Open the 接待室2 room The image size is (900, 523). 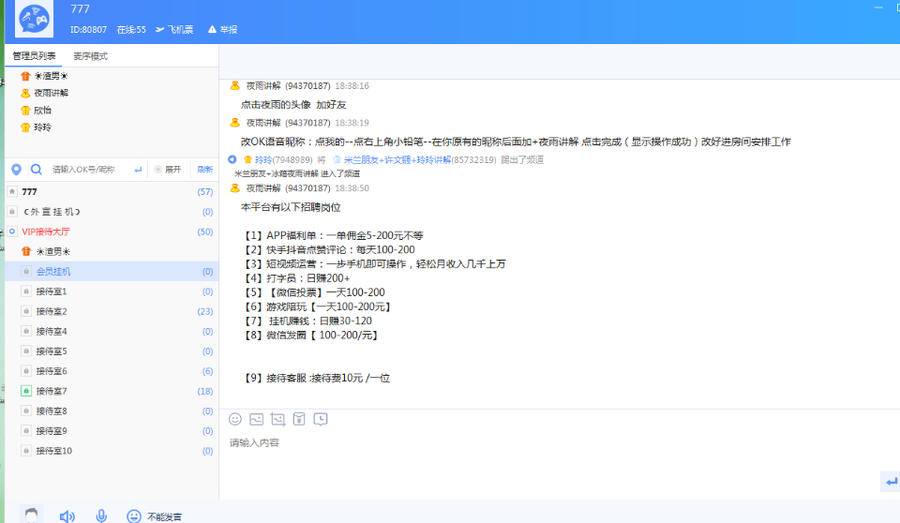pos(51,312)
